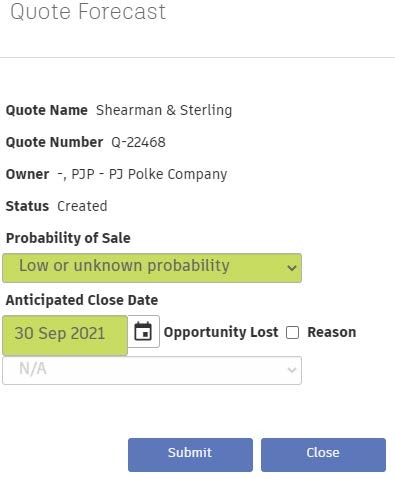Click the Quote Number label
The height and width of the screenshot is (479, 395).
pyautogui.click(x=54, y=142)
